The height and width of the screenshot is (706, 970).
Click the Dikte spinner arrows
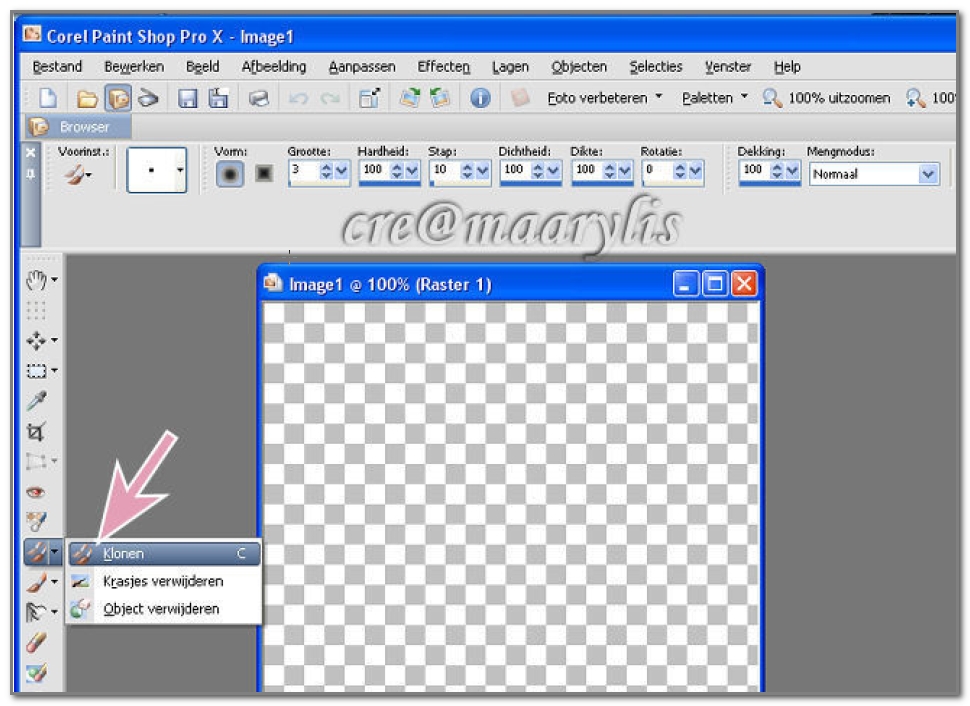pyautogui.click(x=609, y=171)
